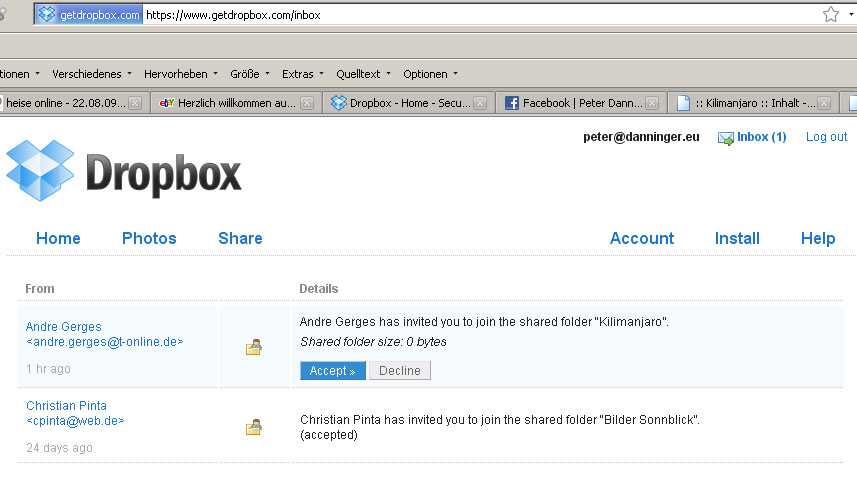This screenshot has height=478, width=857.
Task: Switch to the Dropbox - Home tab
Action: pos(408,103)
